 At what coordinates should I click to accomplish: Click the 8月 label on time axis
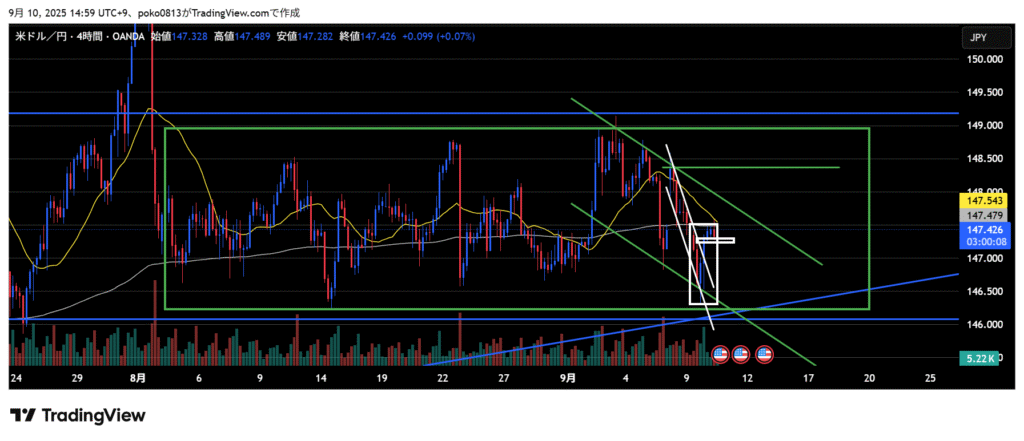coord(138,378)
